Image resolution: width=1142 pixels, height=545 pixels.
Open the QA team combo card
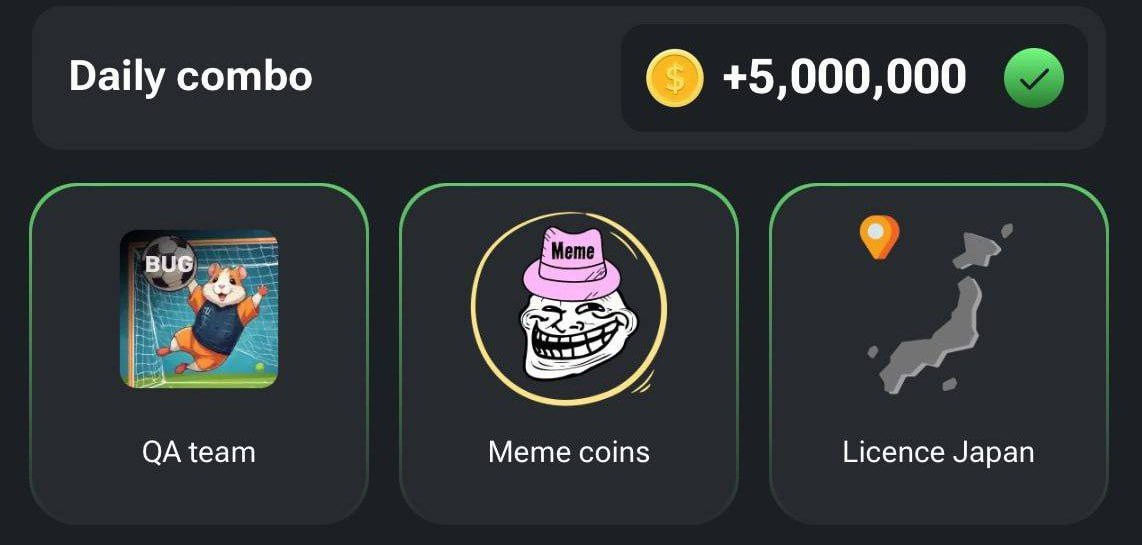pos(199,353)
